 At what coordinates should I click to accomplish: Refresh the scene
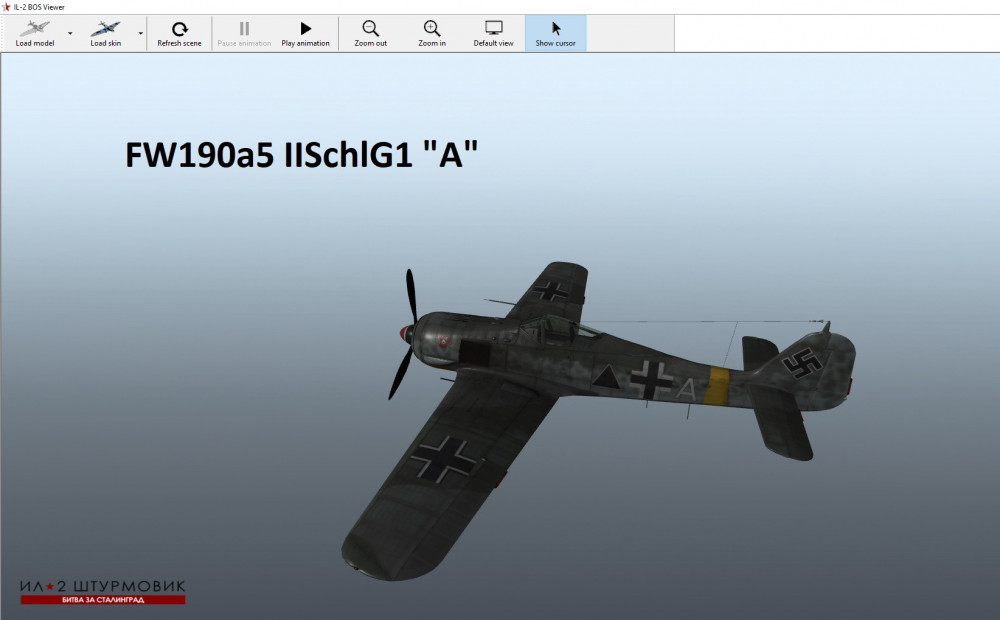179,29
